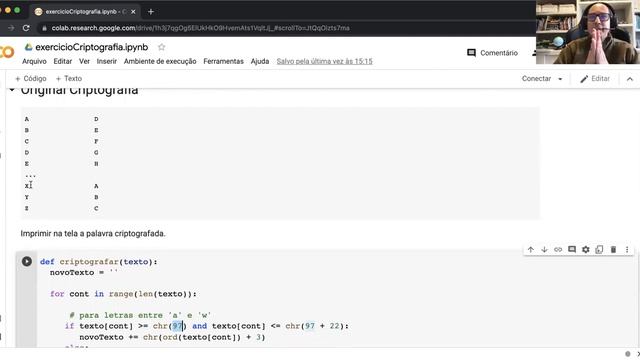This screenshot has width=640, height=360.
Task: Click text 'Imprimir na tela a palavra criptografada.'
Action: coord(93,233)
